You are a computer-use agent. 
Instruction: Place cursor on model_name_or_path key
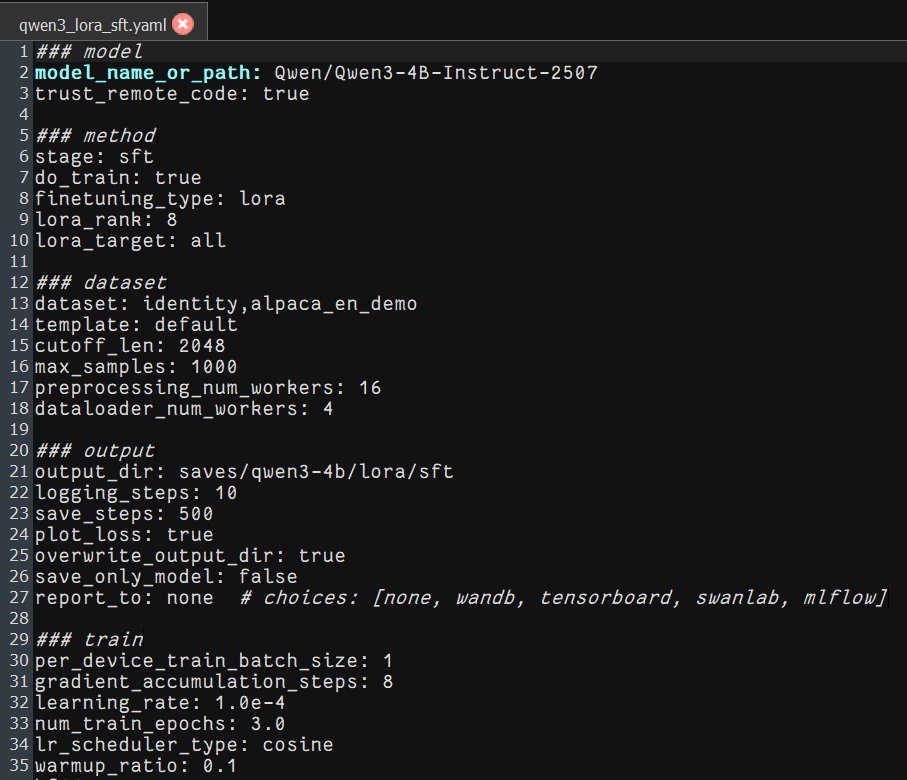143,73
